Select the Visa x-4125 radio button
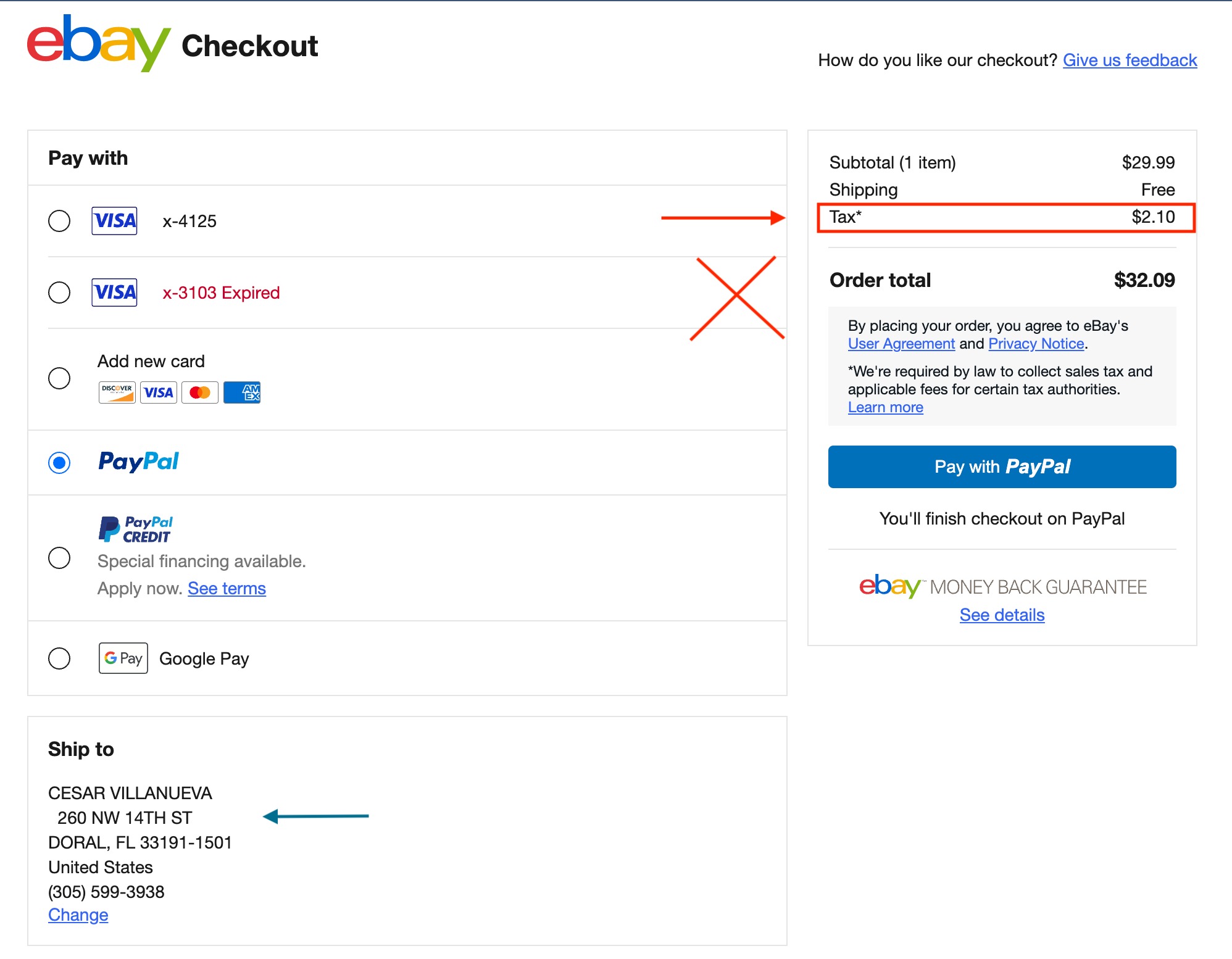The height and width of the screenshot is (959, 1232). tap(59, 221)
